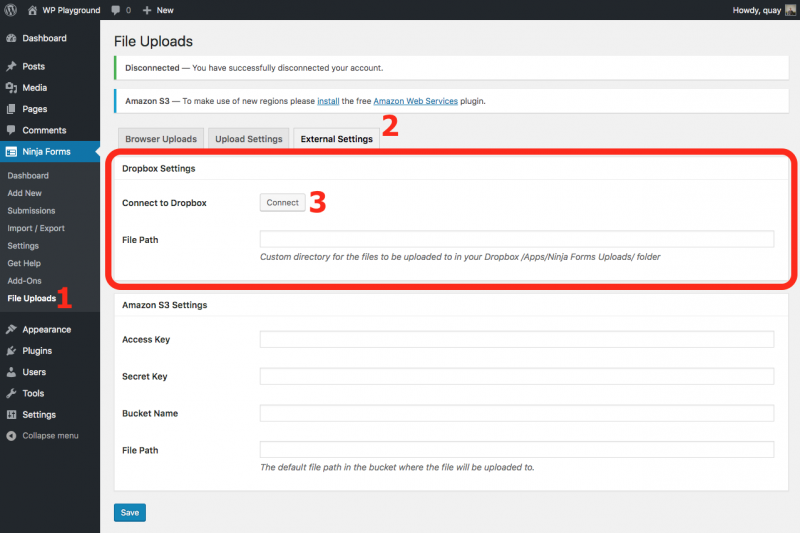Click WP Playground site name in admin bar
The width and height of the screenshot is (800, 533).
[71, 10]
